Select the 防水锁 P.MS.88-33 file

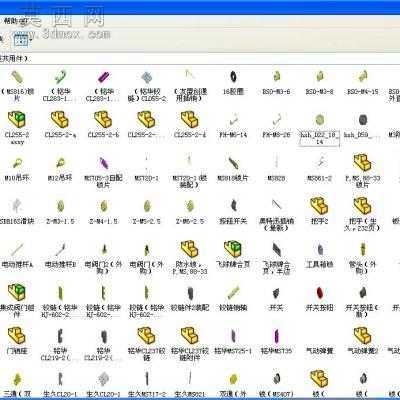coord(190,249)
